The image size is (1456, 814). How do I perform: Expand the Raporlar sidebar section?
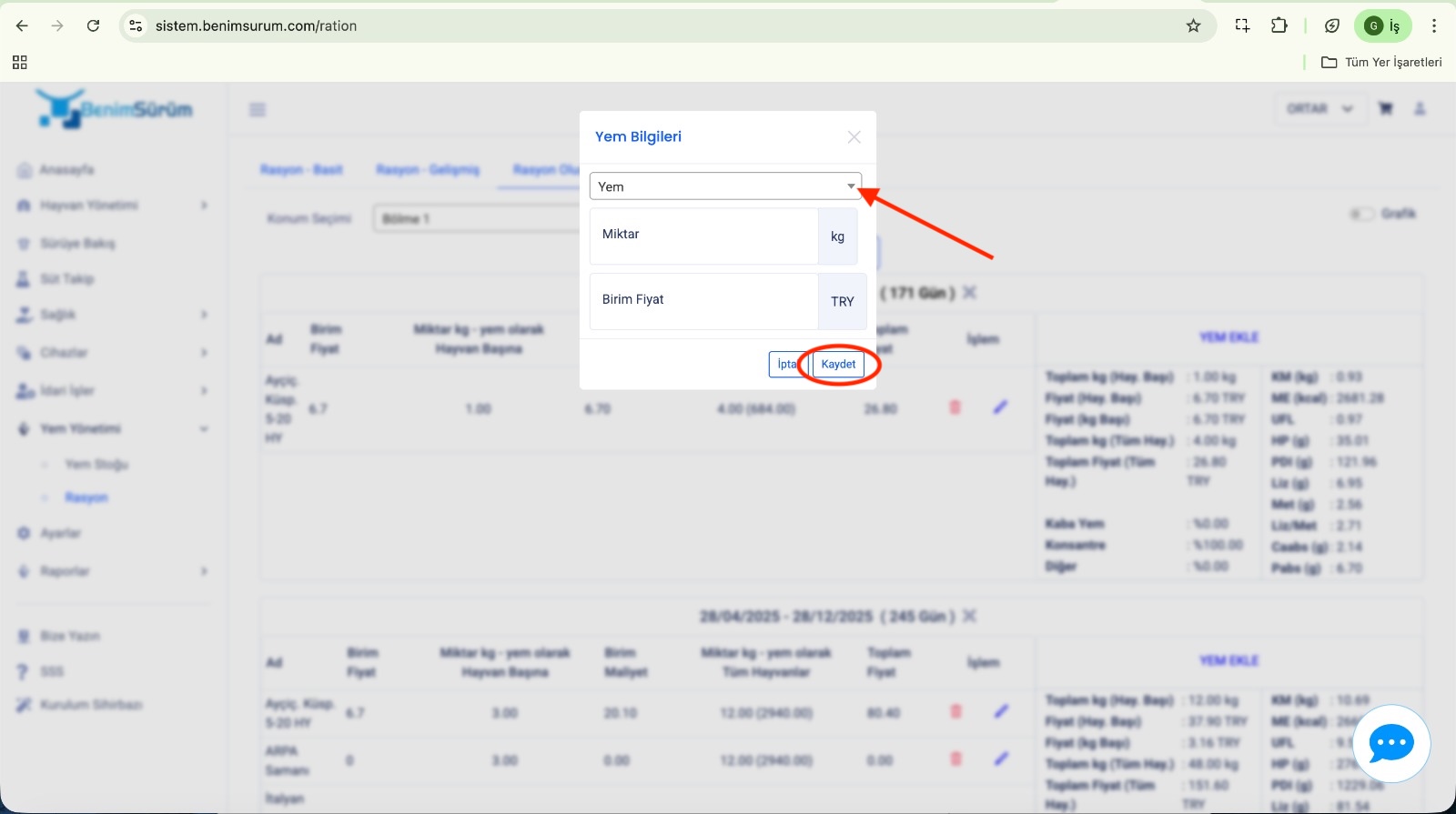112,570
